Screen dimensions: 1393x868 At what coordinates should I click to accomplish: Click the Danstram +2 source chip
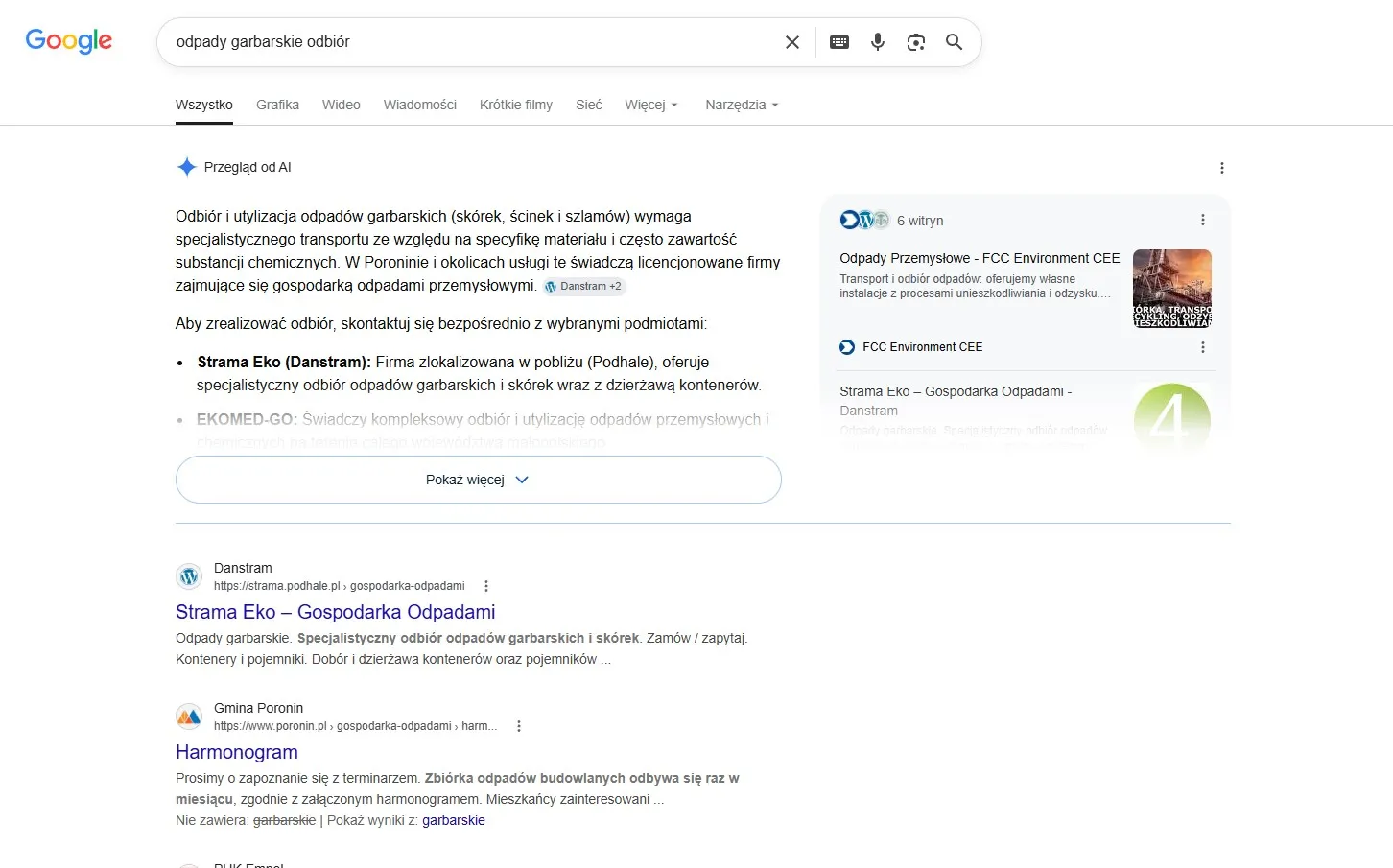(x=583, y=286)
